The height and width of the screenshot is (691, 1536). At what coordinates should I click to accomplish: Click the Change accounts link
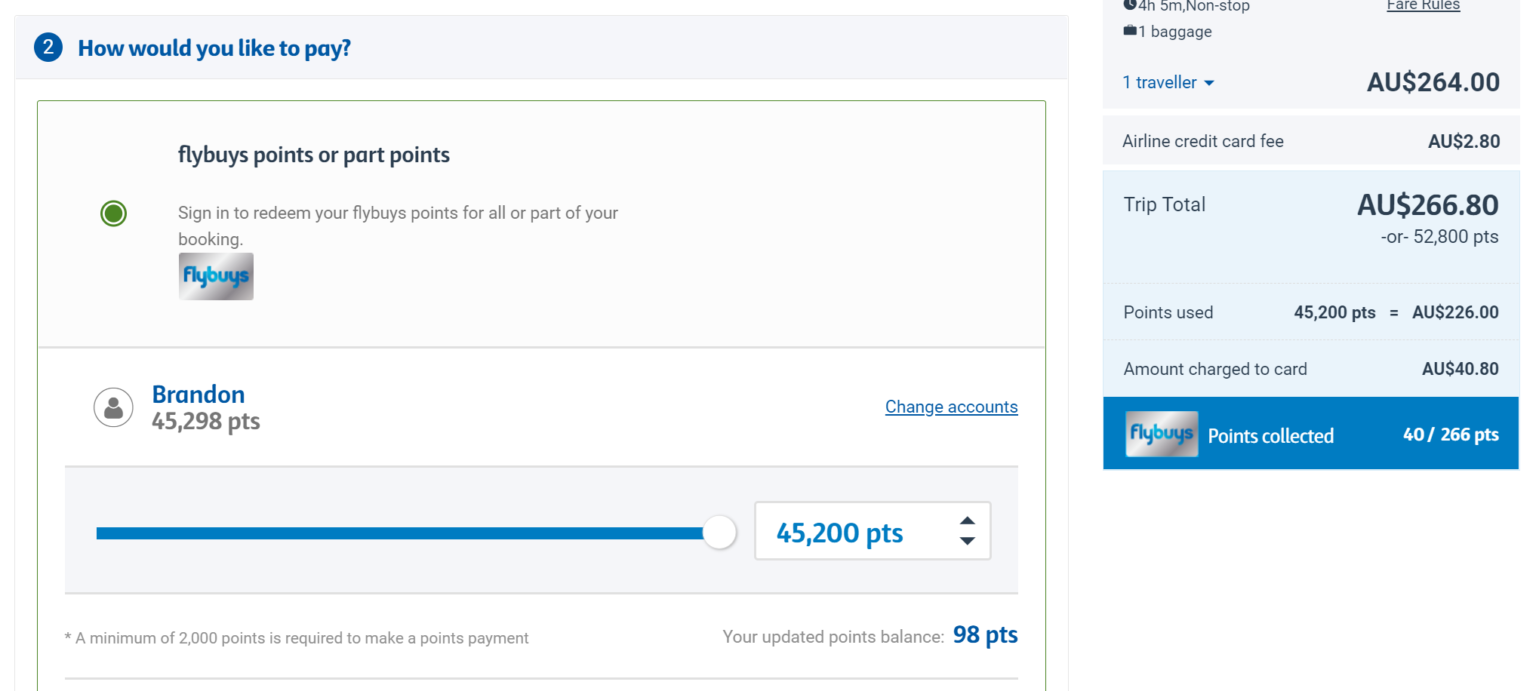(951, 406)
